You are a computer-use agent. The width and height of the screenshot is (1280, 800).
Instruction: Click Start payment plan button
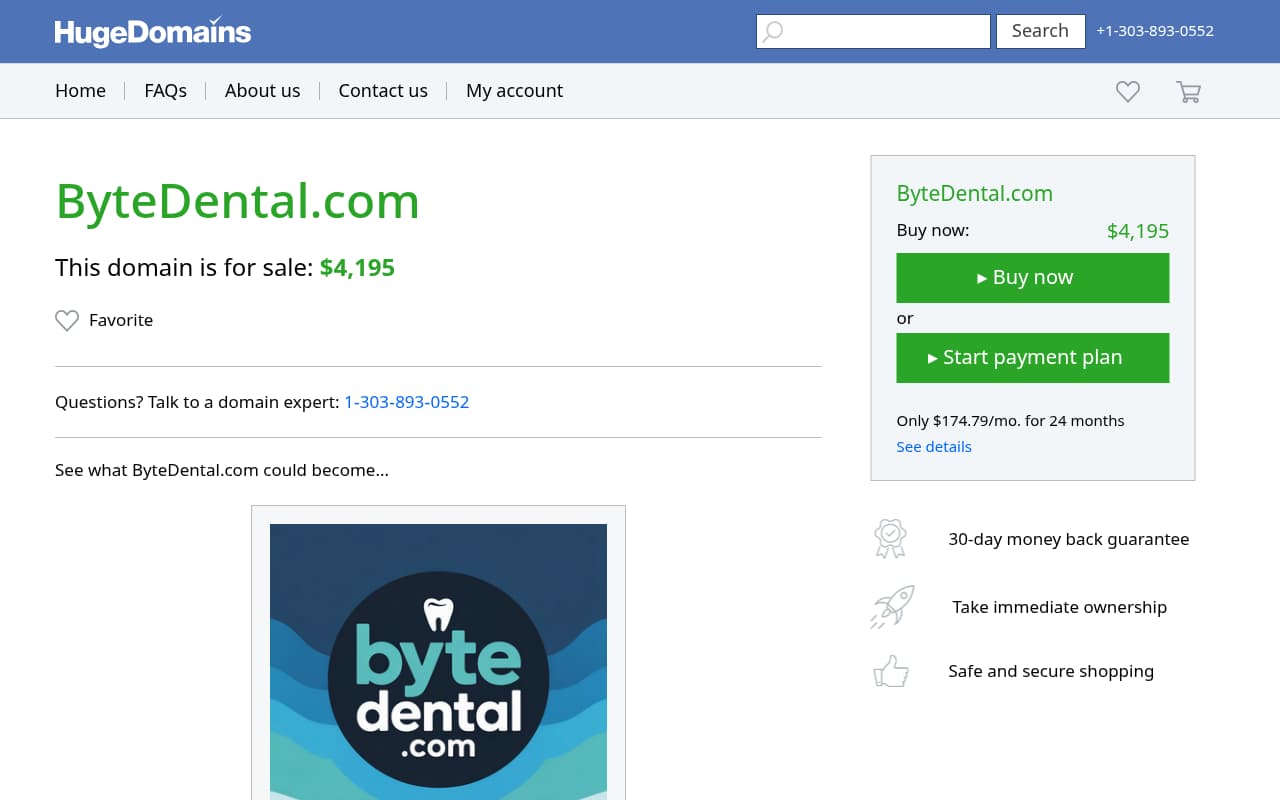[1032, 357]
